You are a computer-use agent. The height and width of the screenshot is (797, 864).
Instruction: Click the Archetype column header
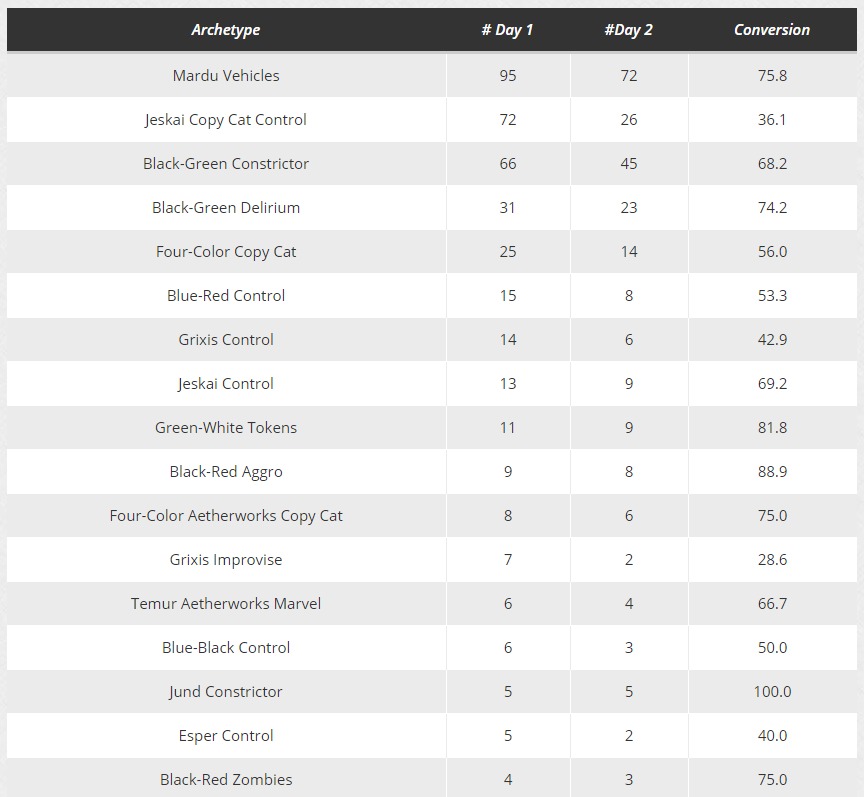click(226, 30)
